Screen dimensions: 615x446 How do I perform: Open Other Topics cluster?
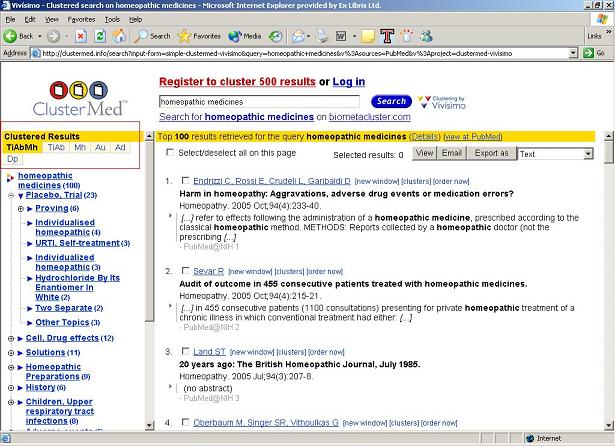coord(62,322)
